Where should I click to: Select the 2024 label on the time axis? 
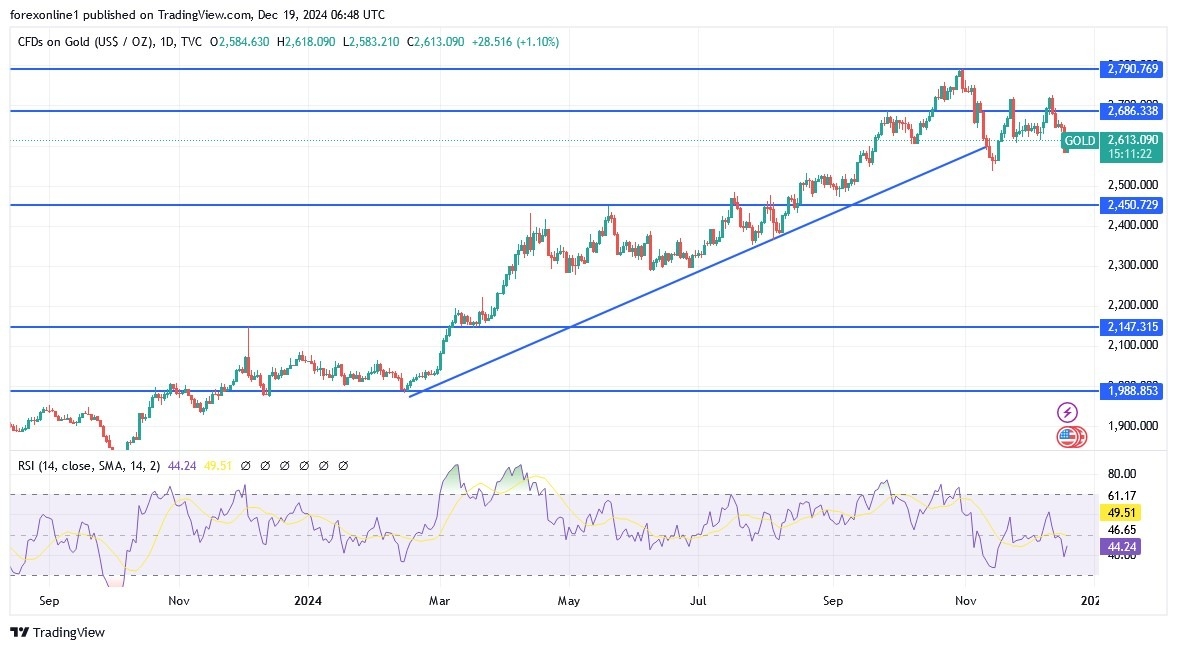tap(307, 601)
